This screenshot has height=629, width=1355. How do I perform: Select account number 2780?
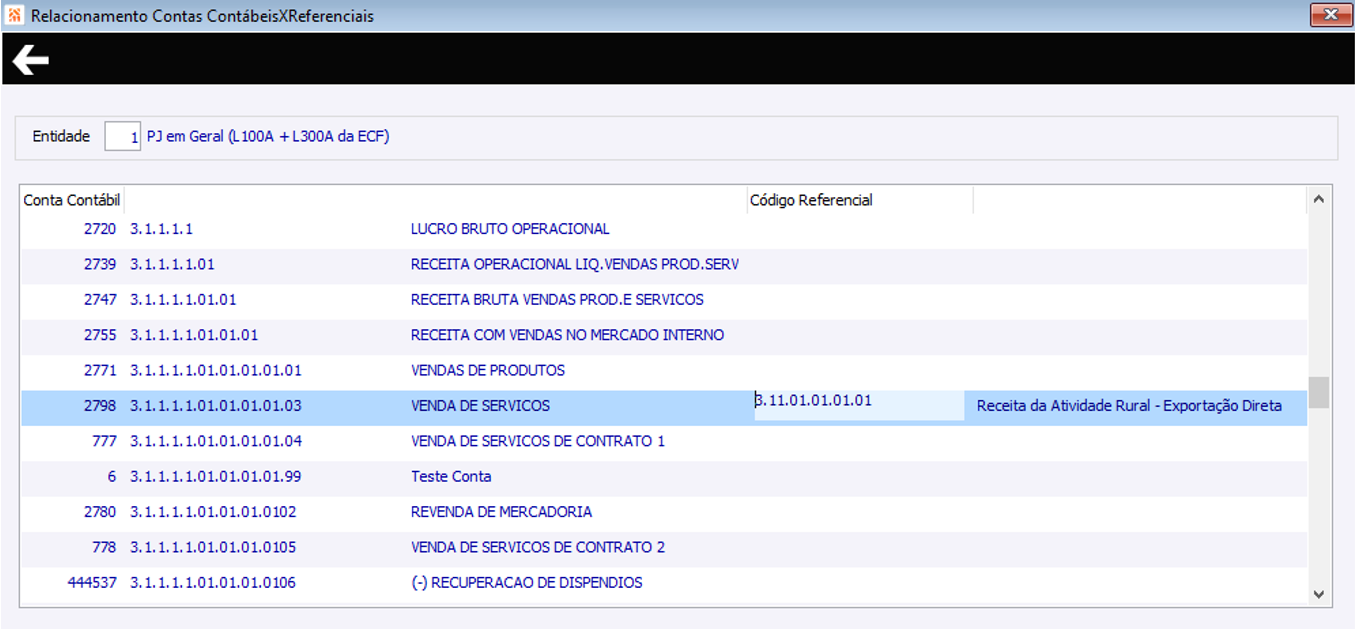(x=100, y=512)
